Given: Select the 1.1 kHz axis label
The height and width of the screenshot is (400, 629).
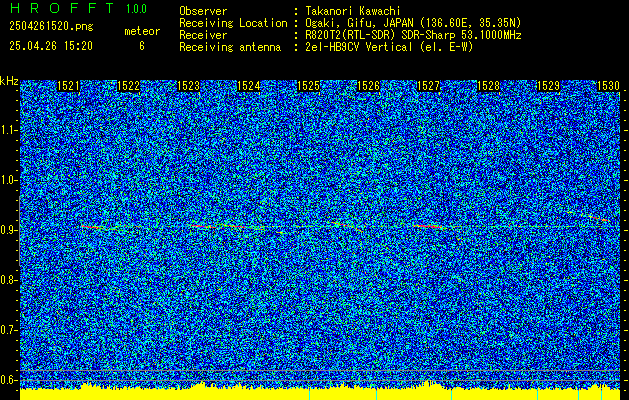Looking at the screenshot, I should [7, 131].
